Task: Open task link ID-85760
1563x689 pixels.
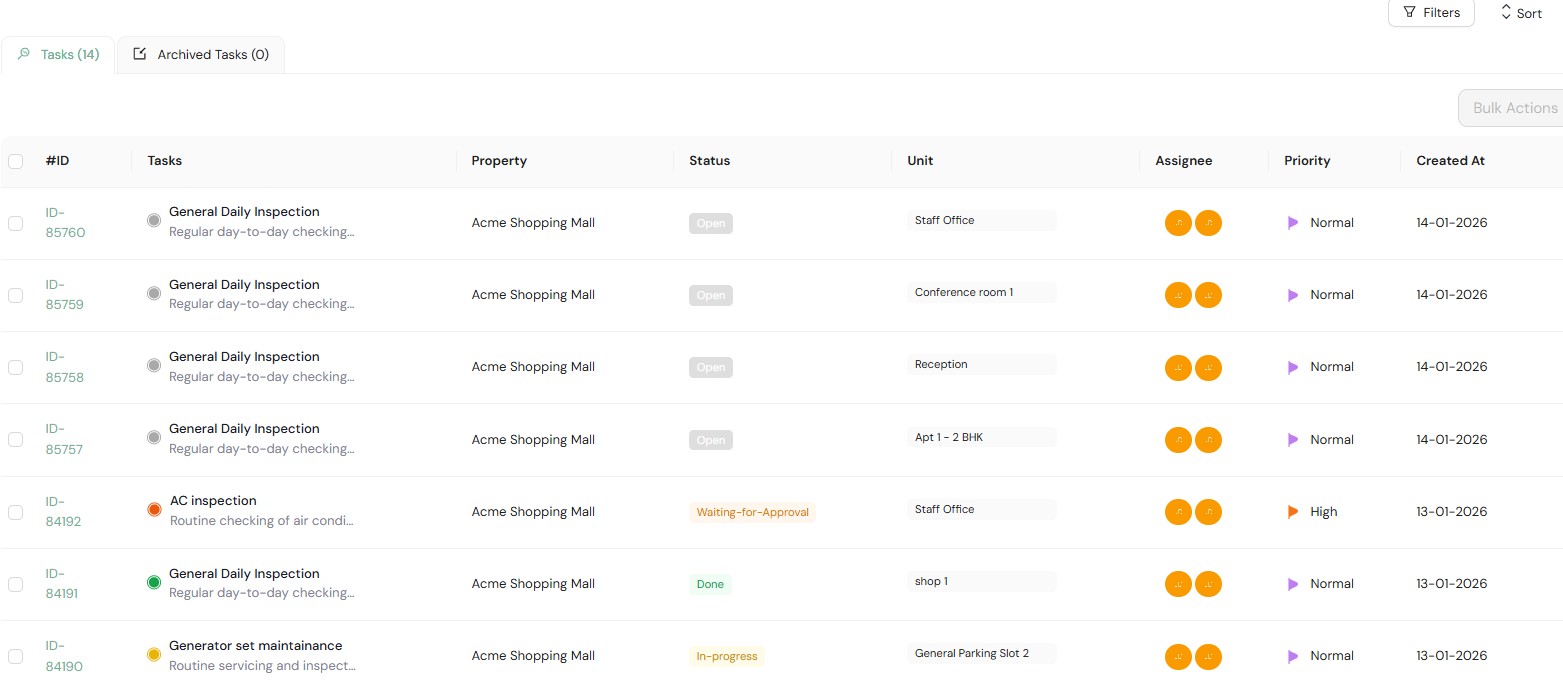Action: (65, 222)
